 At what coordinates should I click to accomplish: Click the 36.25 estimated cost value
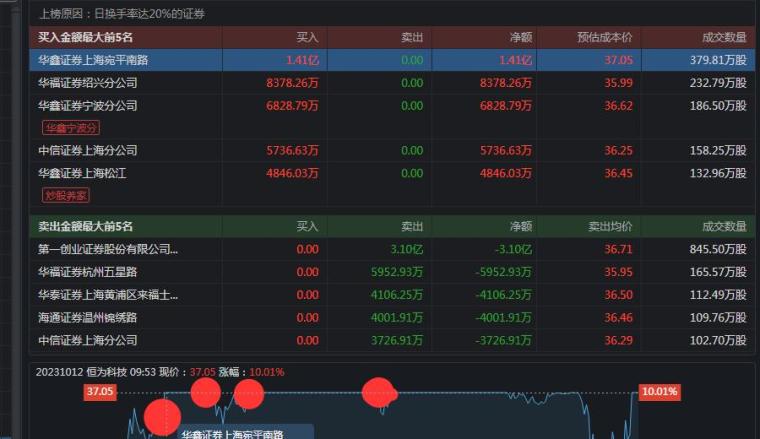pyautogui.click(x=618, y=150)
